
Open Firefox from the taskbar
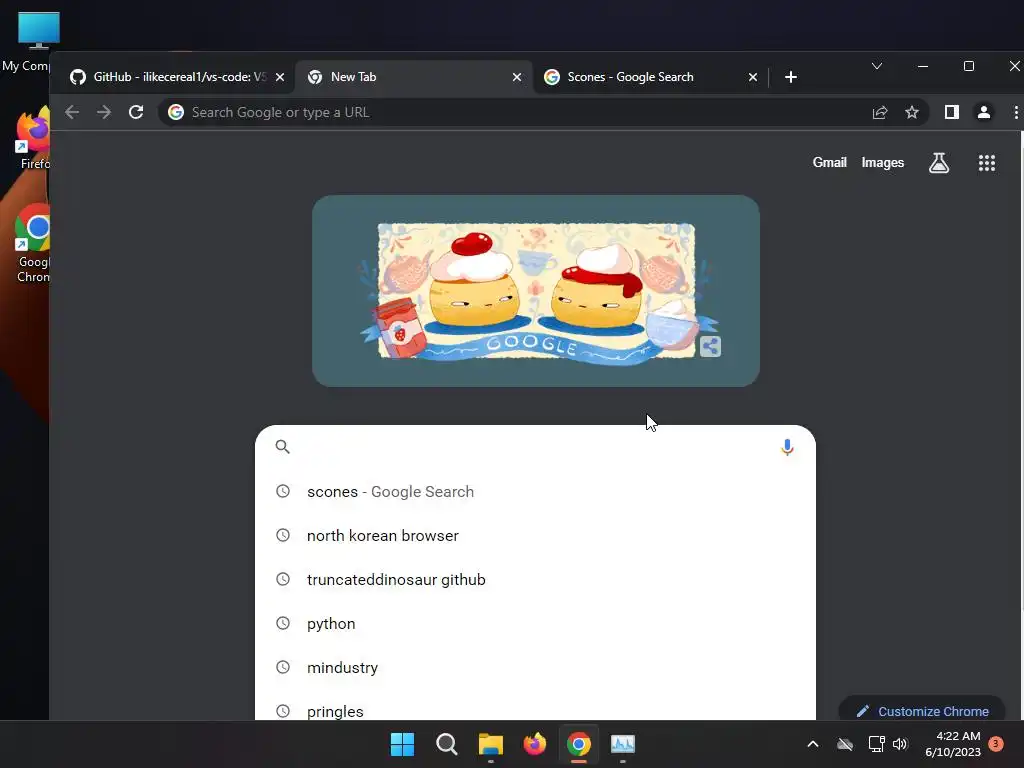point(534,744)
